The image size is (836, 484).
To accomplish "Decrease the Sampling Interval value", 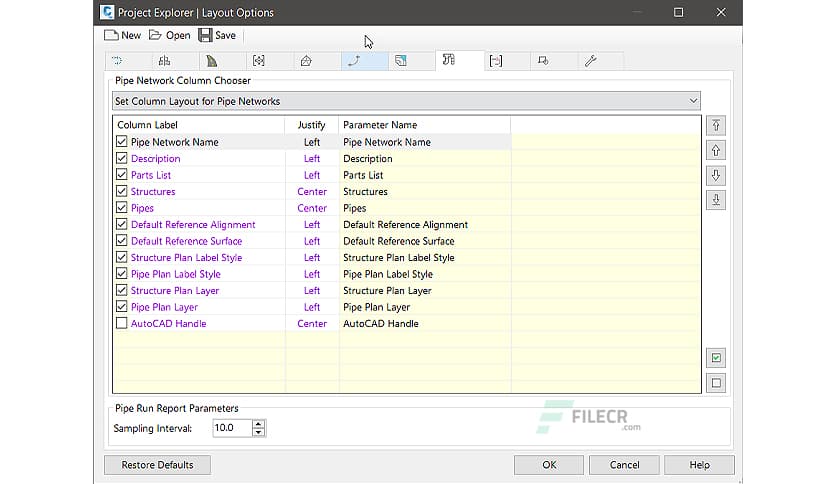I will (x=259, y=432).
